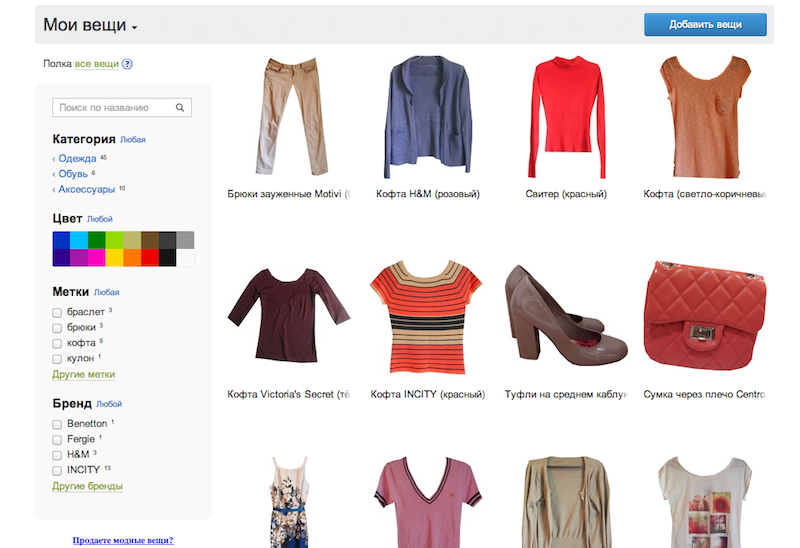Open the light-brown top thumbnail
This screenshot has width=800, height=548.
(705, 117)
